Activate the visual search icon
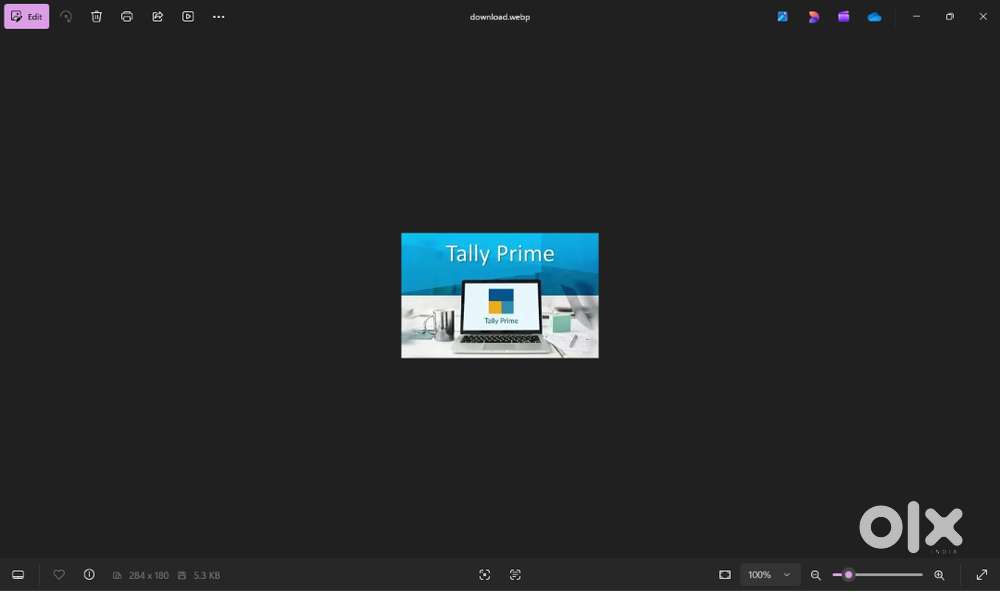The image size is (1000, 592). pyautogui.click(x=485, y=575)
